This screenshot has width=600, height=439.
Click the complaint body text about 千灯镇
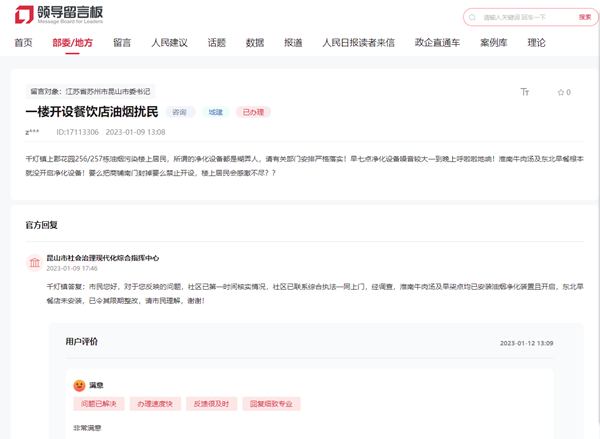point(305,166)
